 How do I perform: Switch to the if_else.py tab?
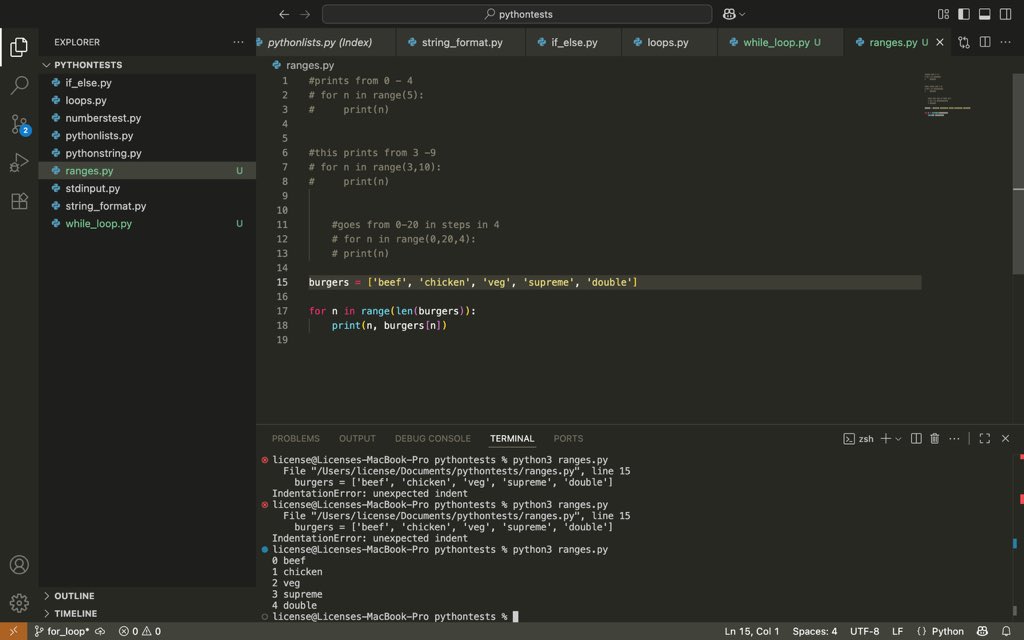point(573,42)
